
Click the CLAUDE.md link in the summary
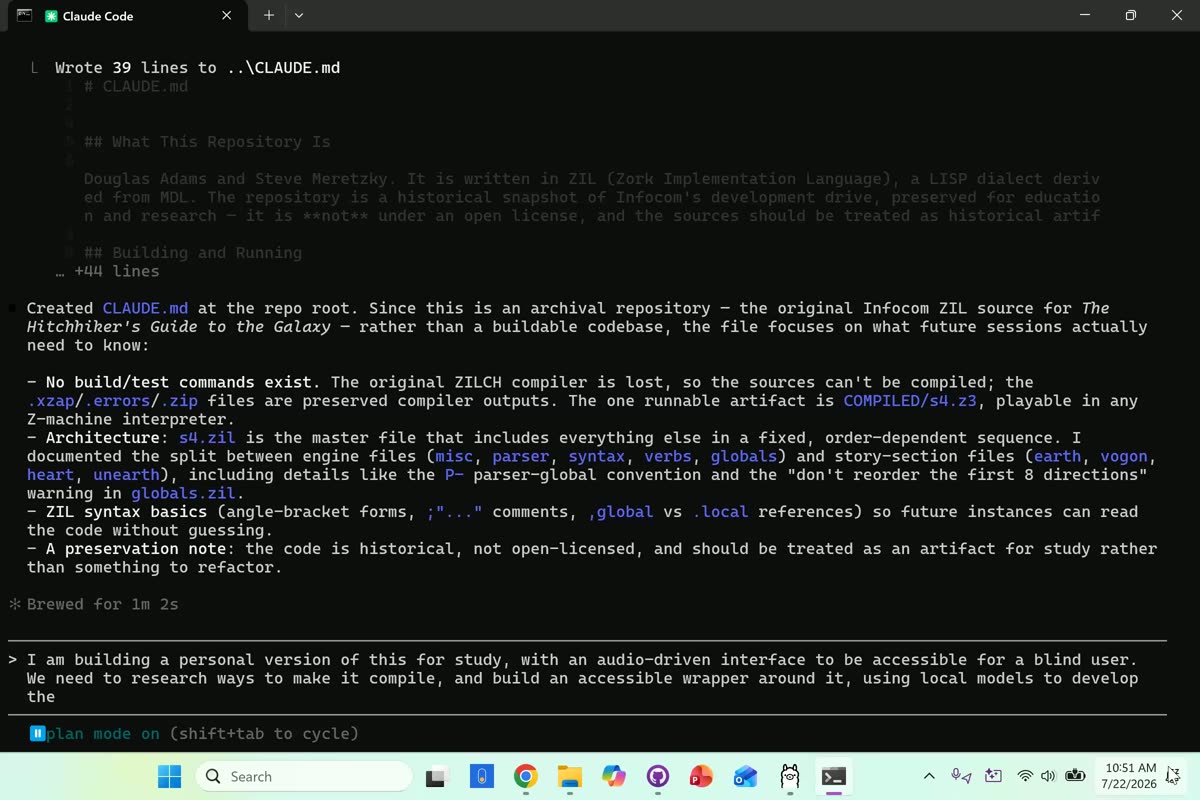click(x=145, y=308)
